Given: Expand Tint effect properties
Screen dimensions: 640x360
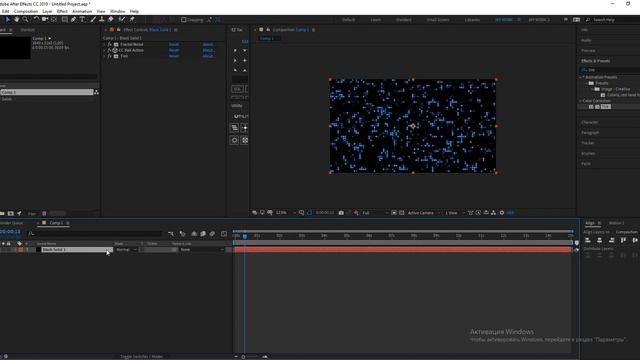Looking at the screenshot, I should tap(104, 56).
